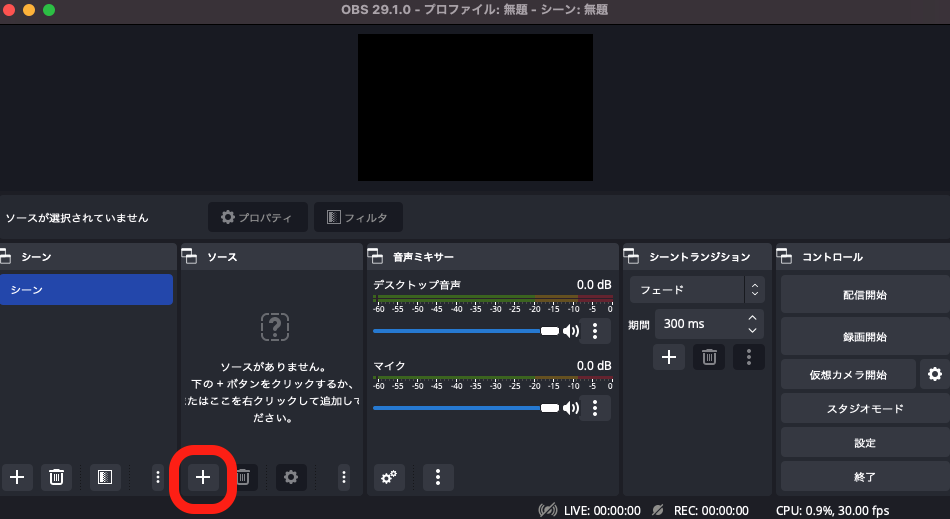Open マイク track options menu

595,408
